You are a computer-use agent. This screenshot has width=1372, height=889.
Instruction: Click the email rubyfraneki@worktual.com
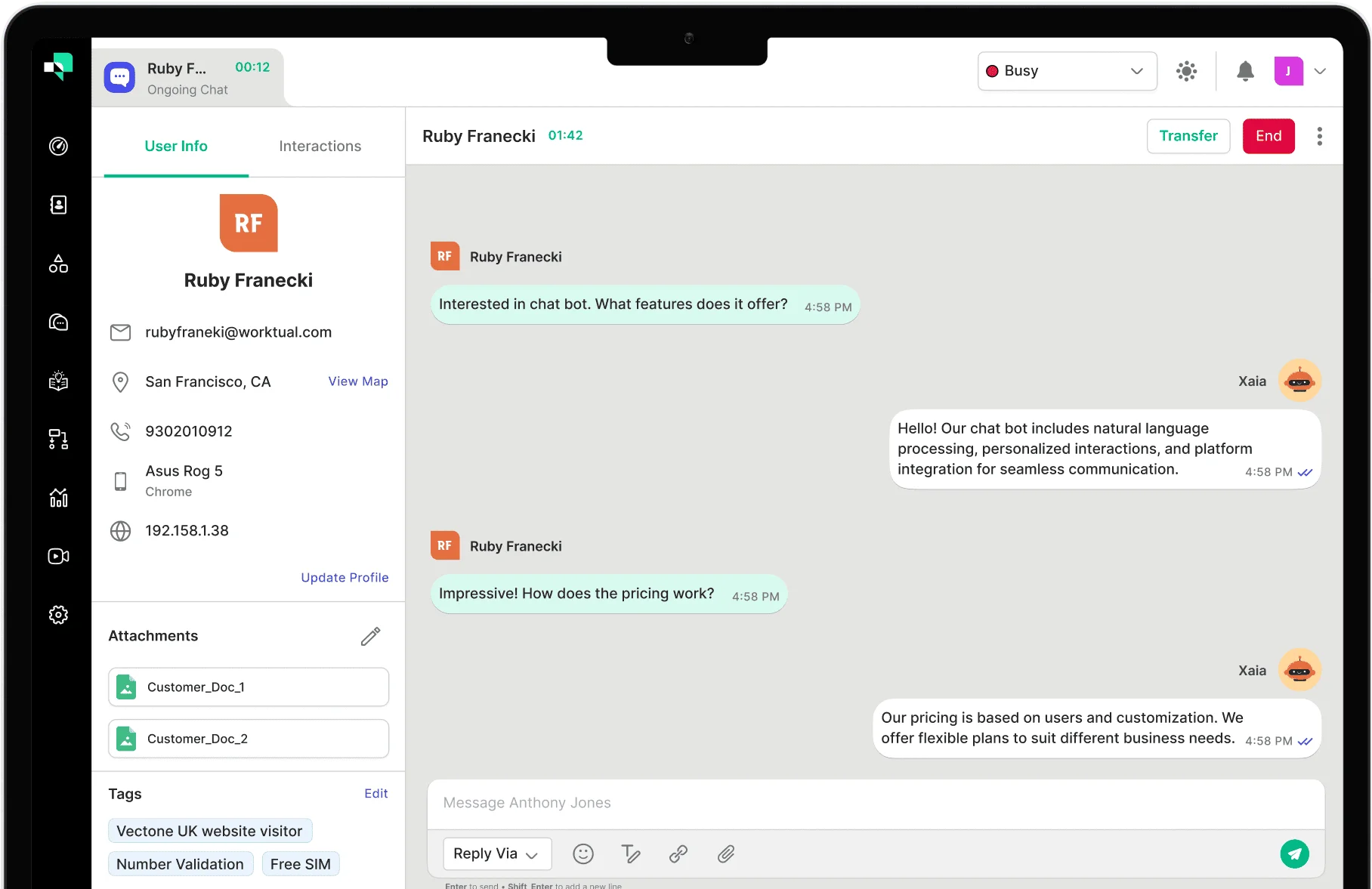[239, 332]
